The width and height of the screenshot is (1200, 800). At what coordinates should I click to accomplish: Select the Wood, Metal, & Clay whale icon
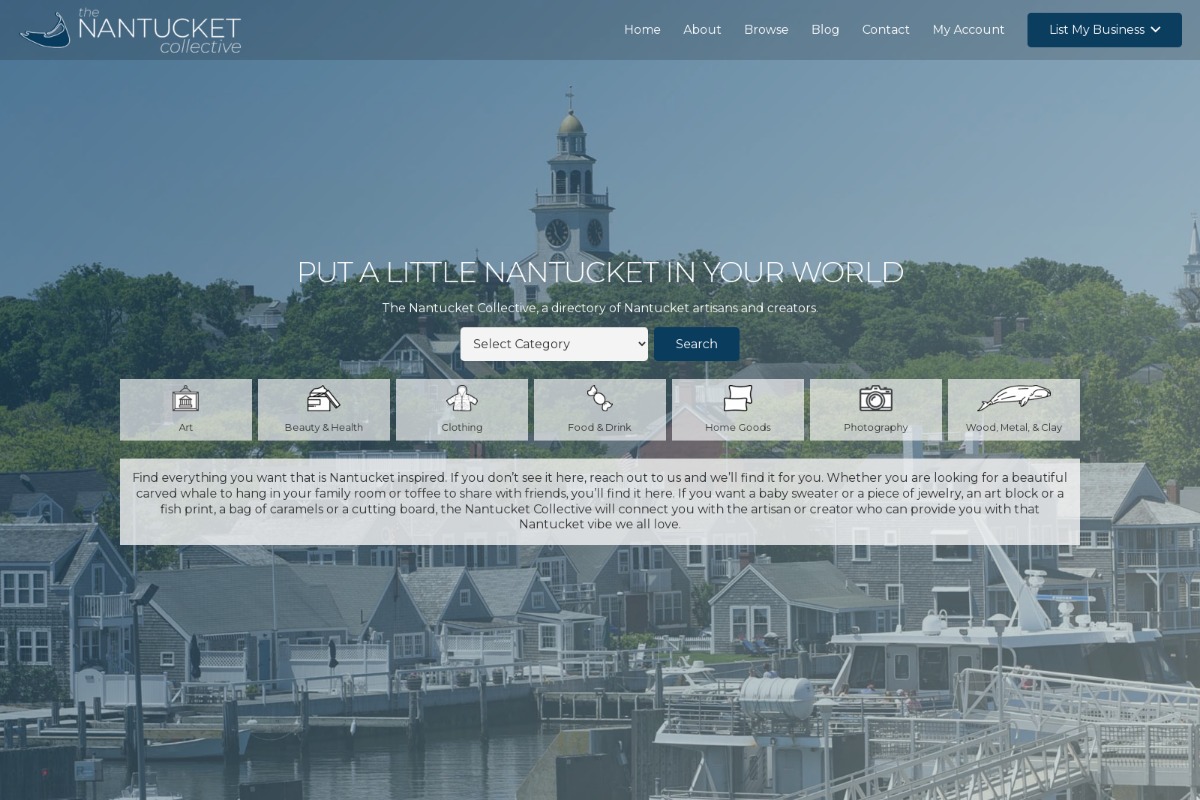click(x=1014, y=398)
